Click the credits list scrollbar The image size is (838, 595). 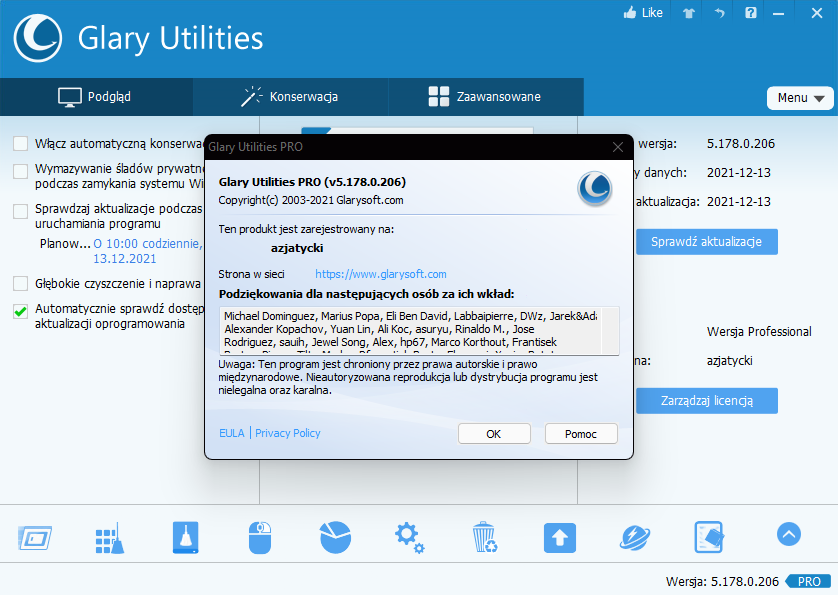coord(610,330)
